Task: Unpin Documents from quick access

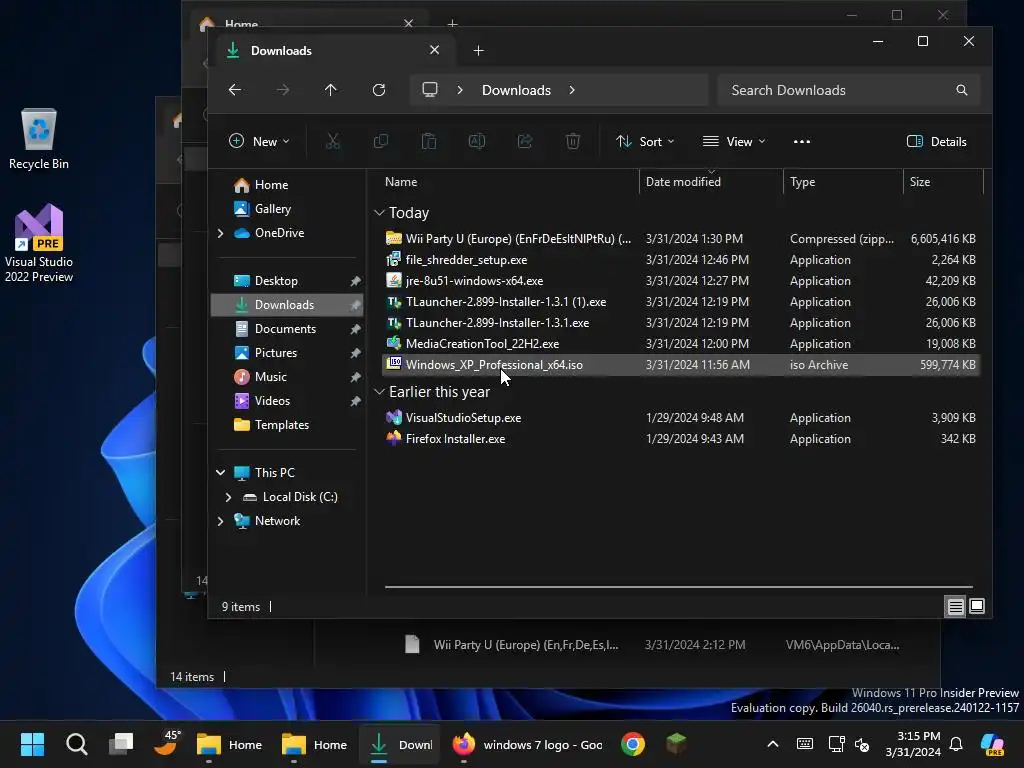Action: [355, 329]
